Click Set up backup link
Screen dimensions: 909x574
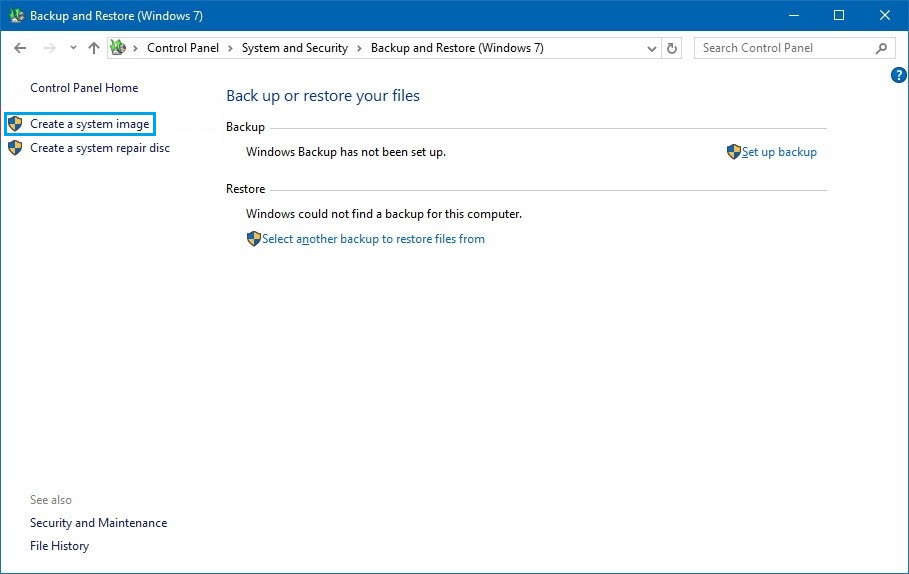pos(779,152)
